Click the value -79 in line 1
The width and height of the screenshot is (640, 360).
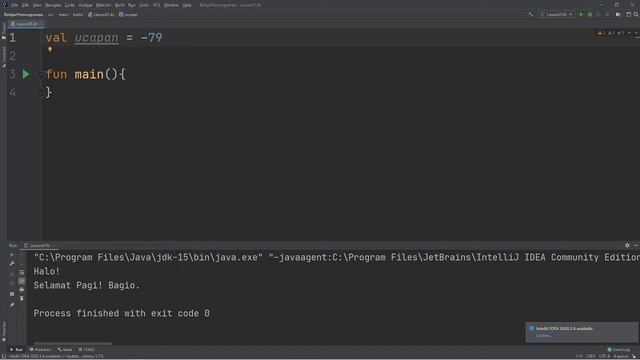pos(151,38)
